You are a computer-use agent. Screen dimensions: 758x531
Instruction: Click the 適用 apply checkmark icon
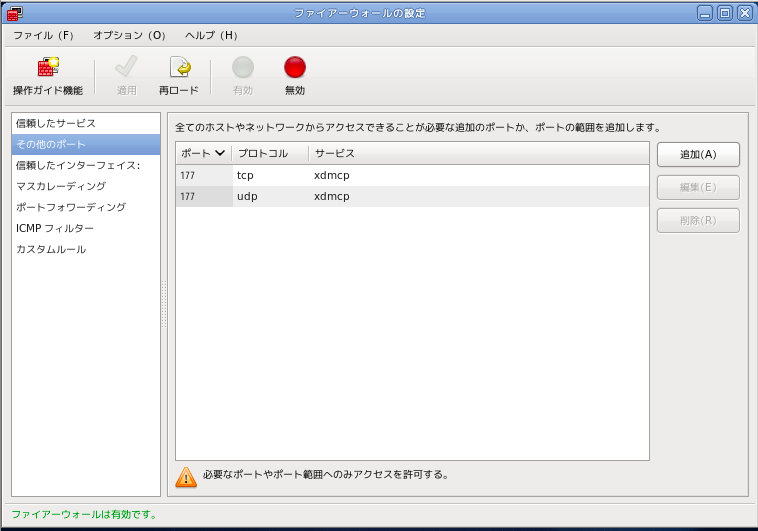(126, 68)
